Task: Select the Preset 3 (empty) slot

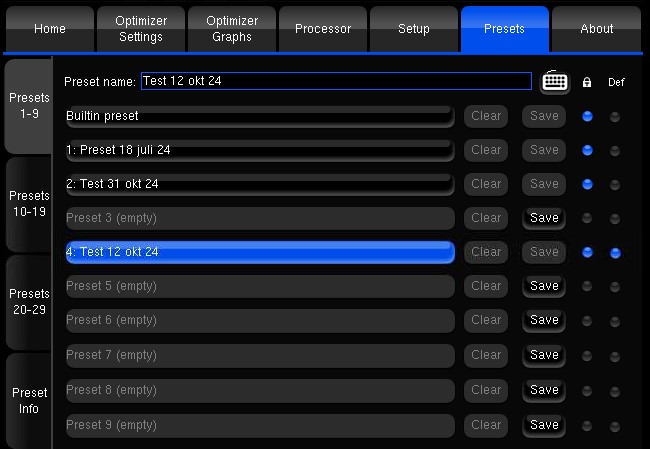Action: tap(260, 218)
